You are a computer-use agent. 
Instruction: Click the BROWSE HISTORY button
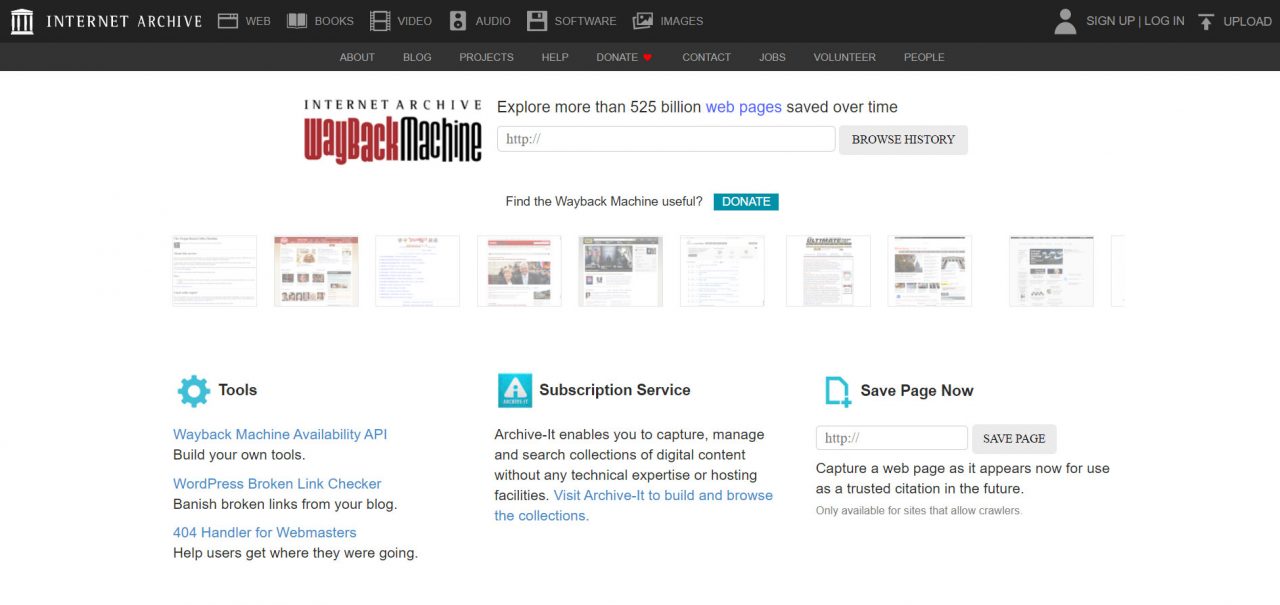click(903, 140)
